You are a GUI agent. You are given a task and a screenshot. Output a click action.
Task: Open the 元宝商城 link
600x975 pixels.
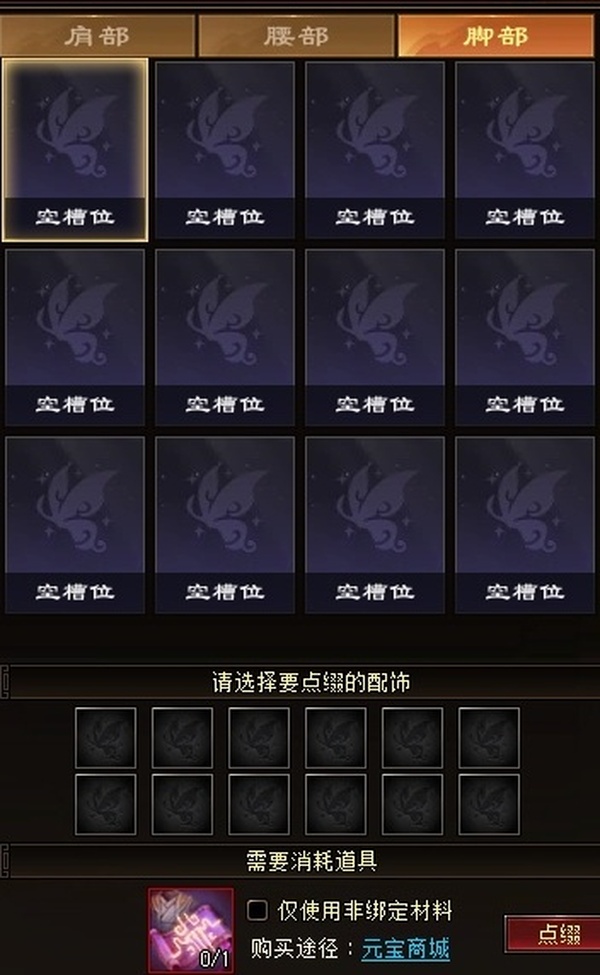tap(405, 949)
